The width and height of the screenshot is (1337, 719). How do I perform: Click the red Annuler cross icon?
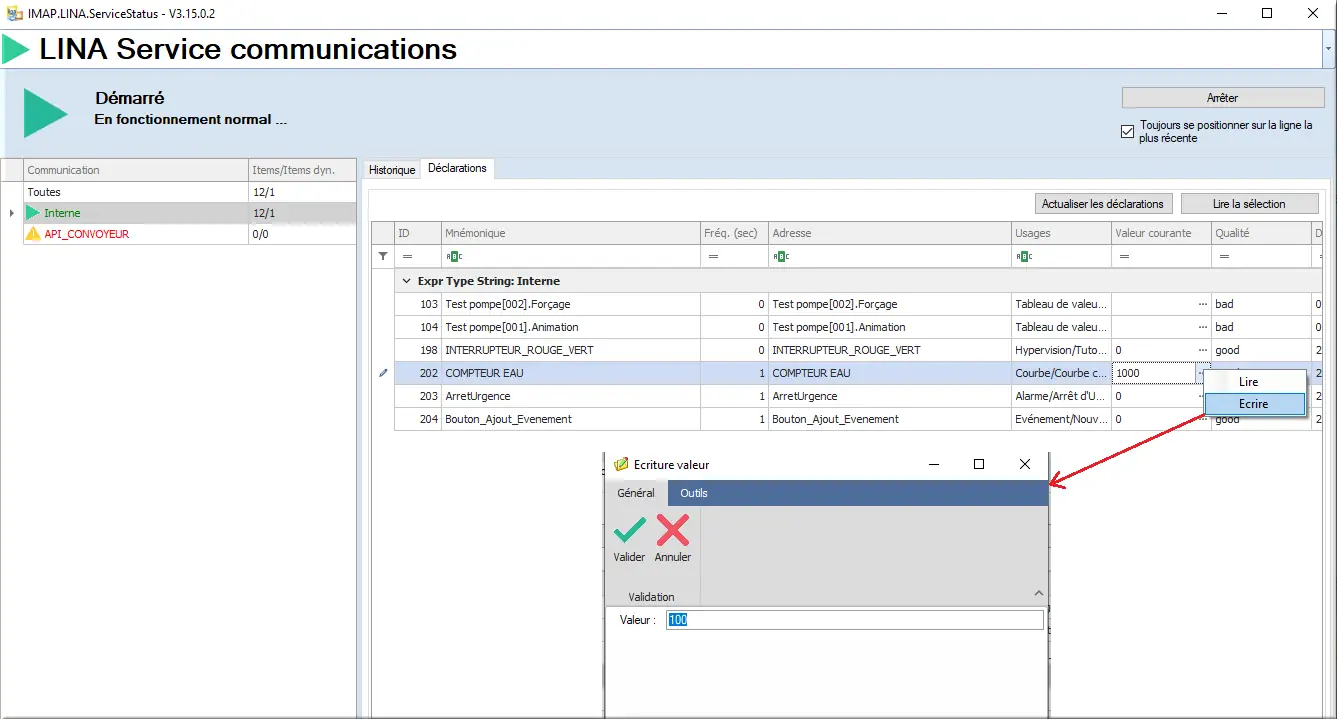click(673, 530)
